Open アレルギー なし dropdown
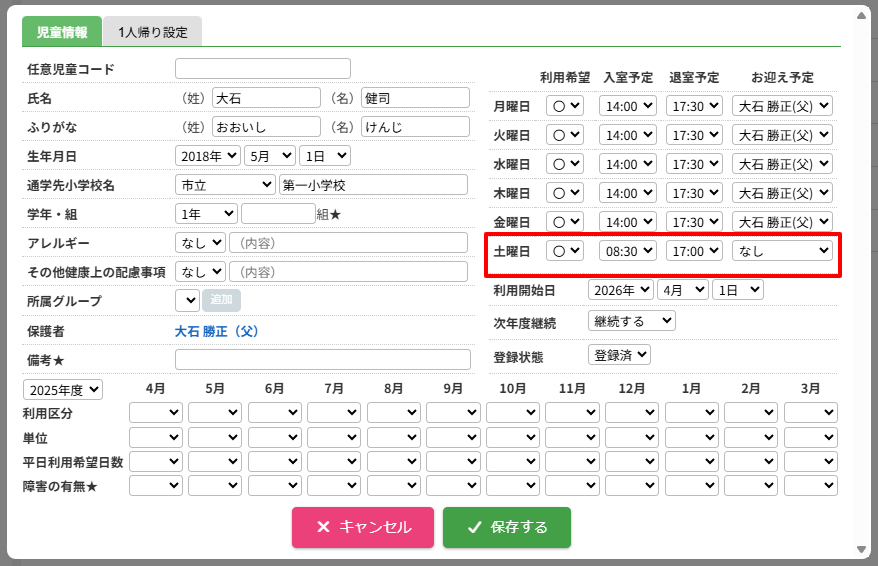The image size is (878, 566). (x=200, y=243)
